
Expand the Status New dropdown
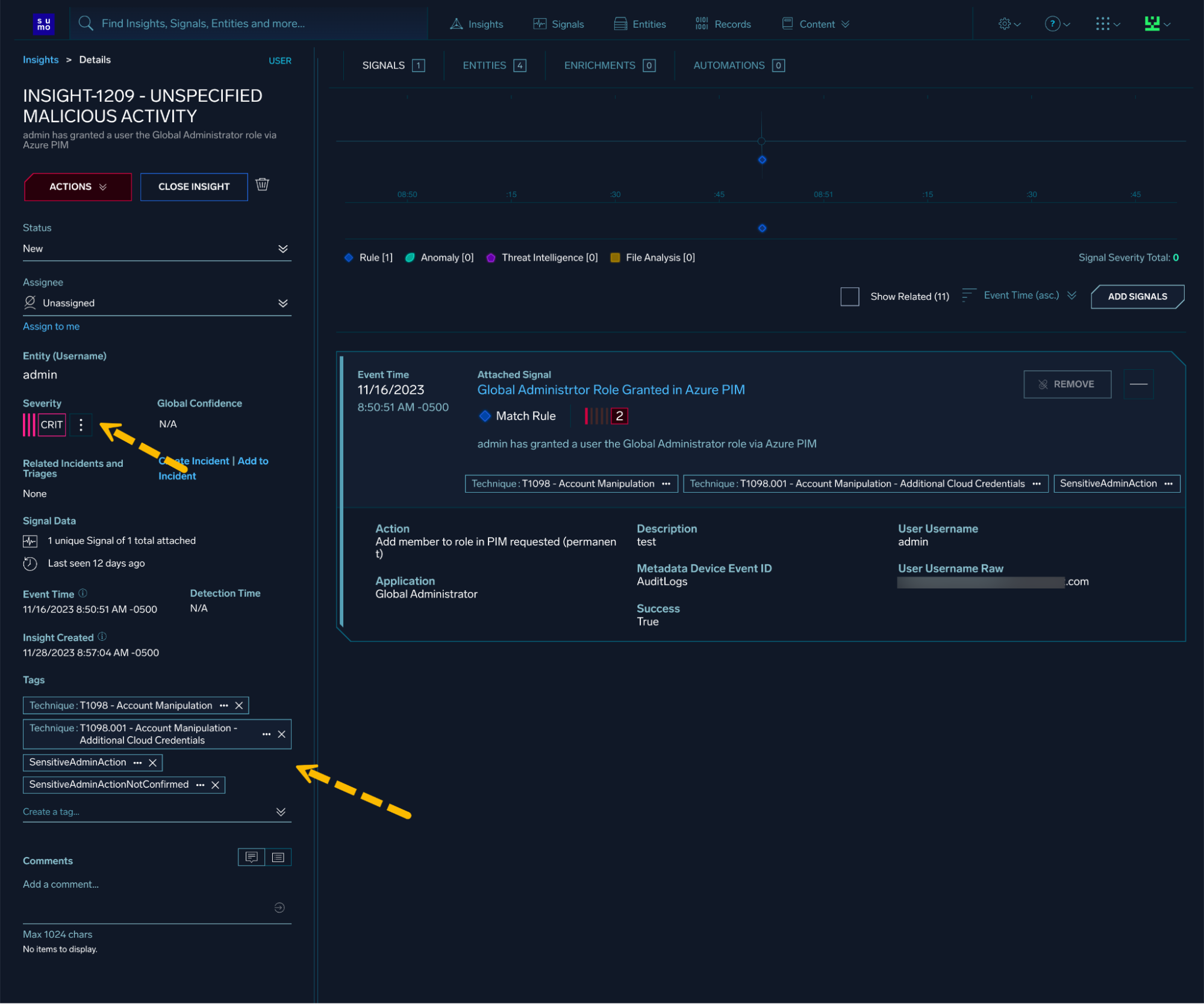[x=282, y=249]
